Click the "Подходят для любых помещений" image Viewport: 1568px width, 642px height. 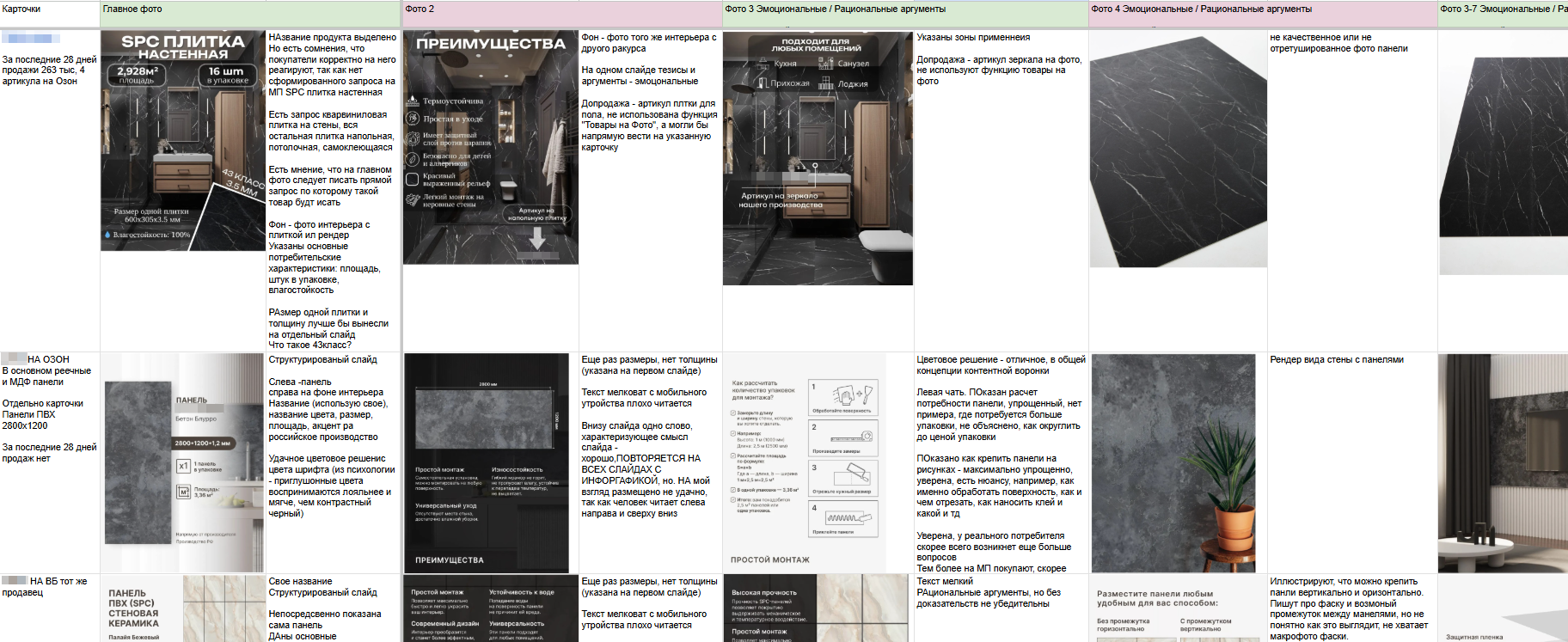(818, 158)
